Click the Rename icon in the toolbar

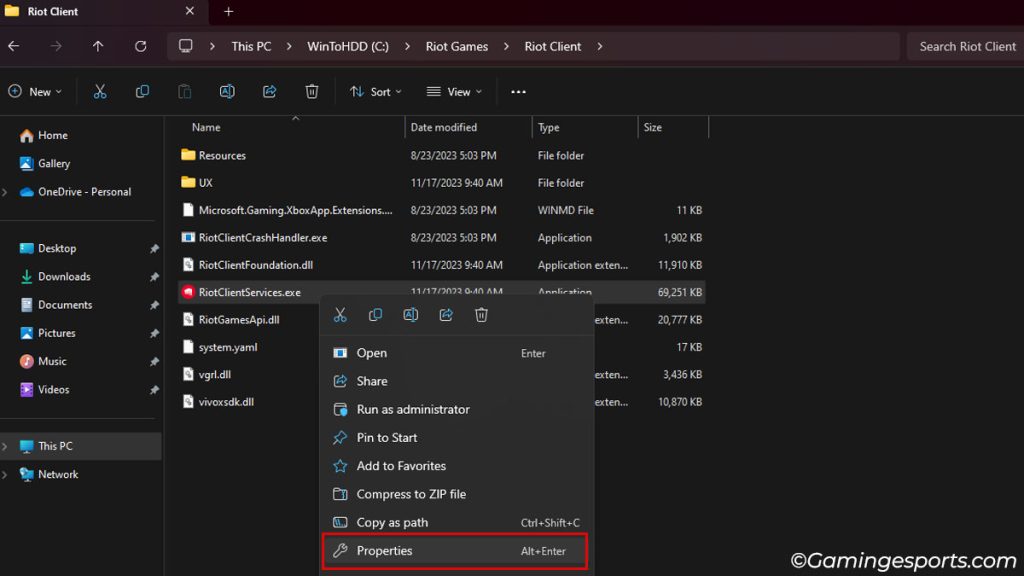click(227, 92)
